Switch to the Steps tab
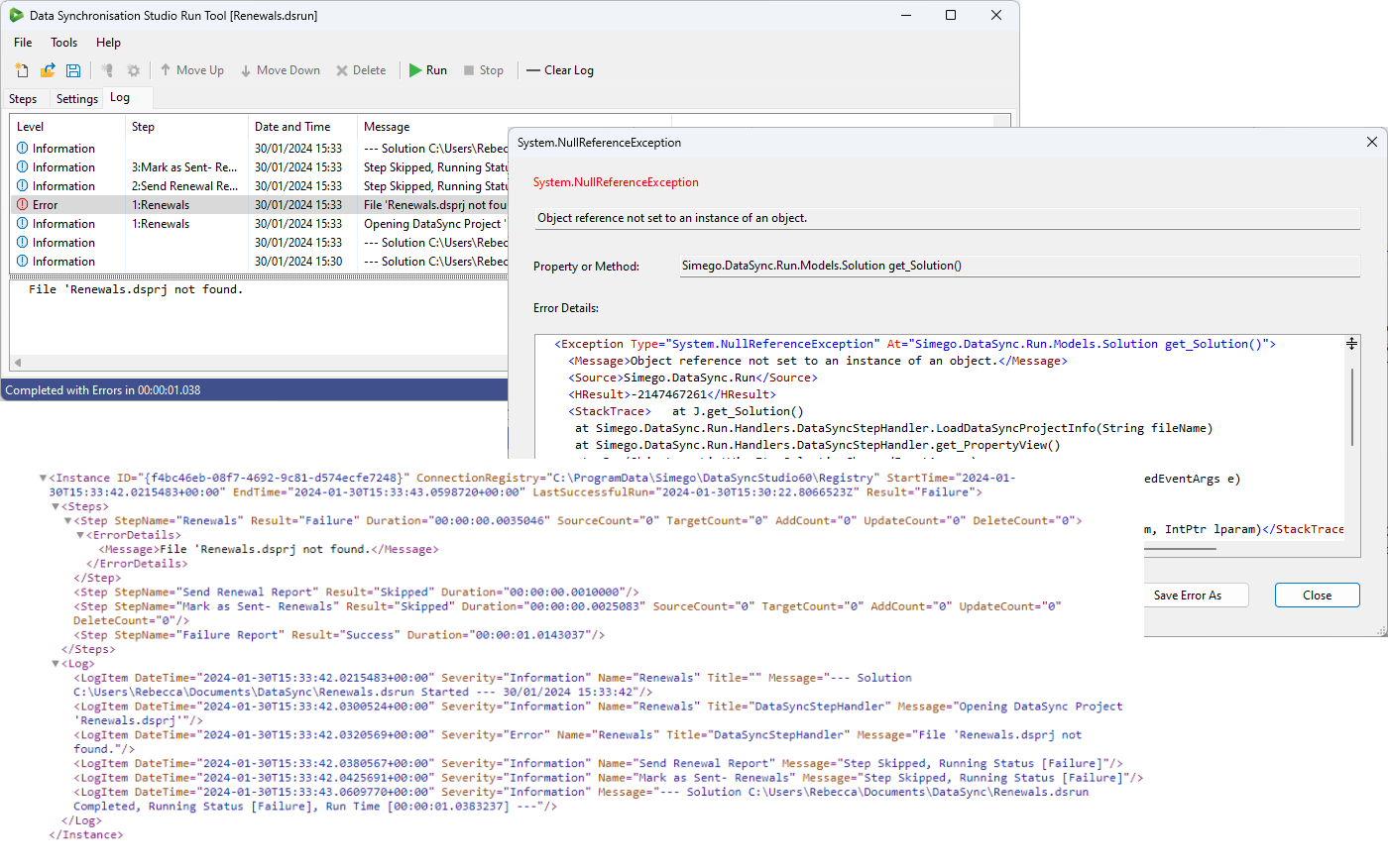This screenshot has height=868, width=1388. click(23, 99)
